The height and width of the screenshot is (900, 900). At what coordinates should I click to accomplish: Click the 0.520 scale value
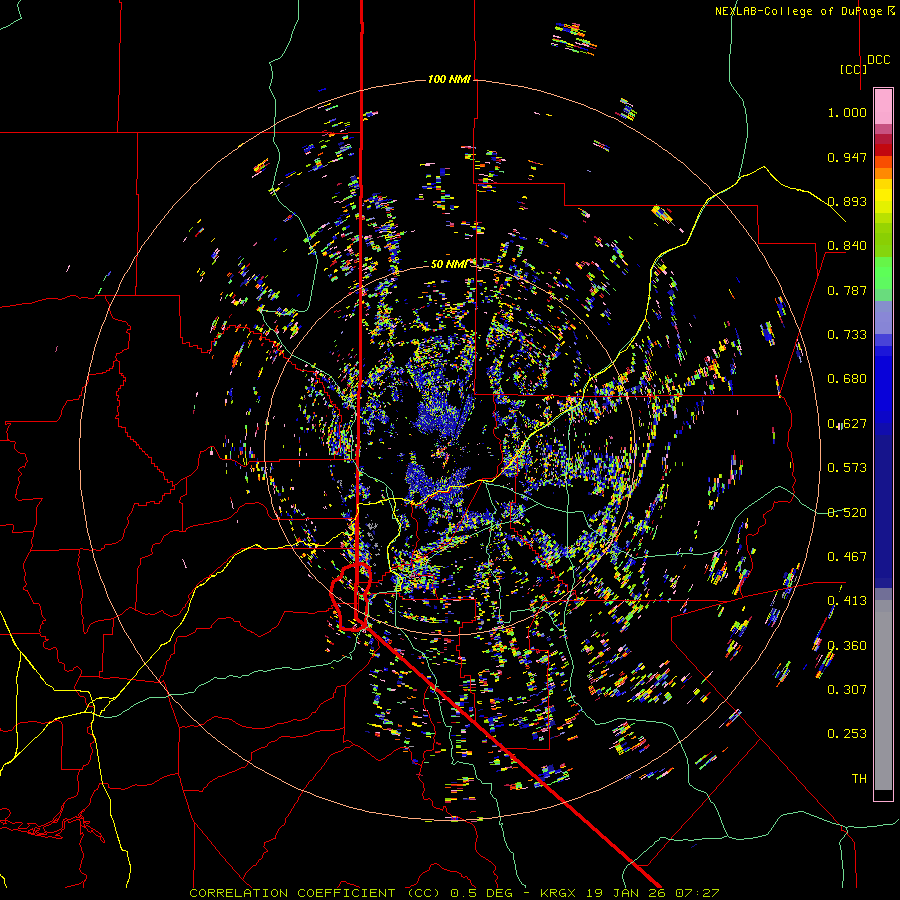(847, 513)
